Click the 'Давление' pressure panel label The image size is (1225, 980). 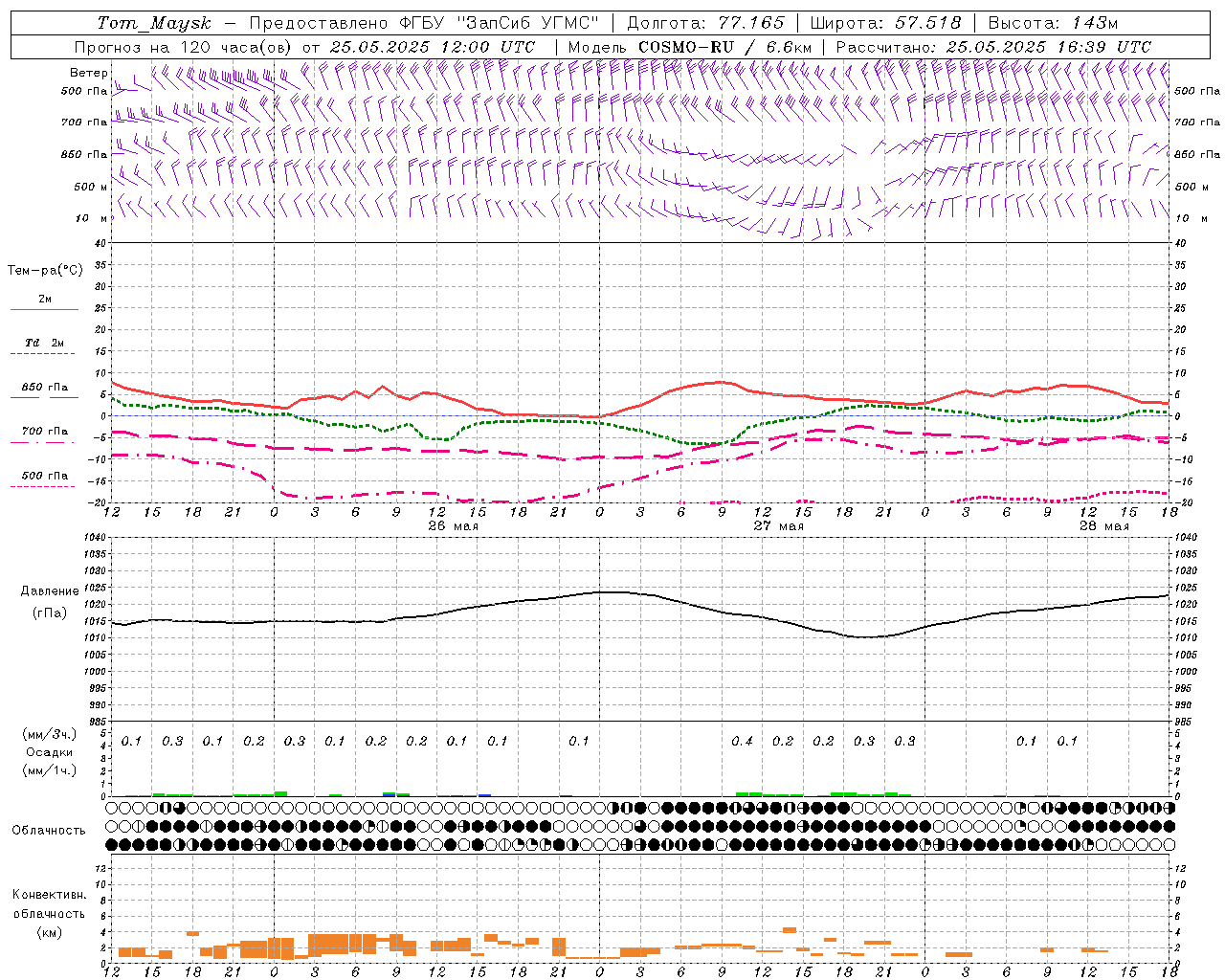point(50,591)
